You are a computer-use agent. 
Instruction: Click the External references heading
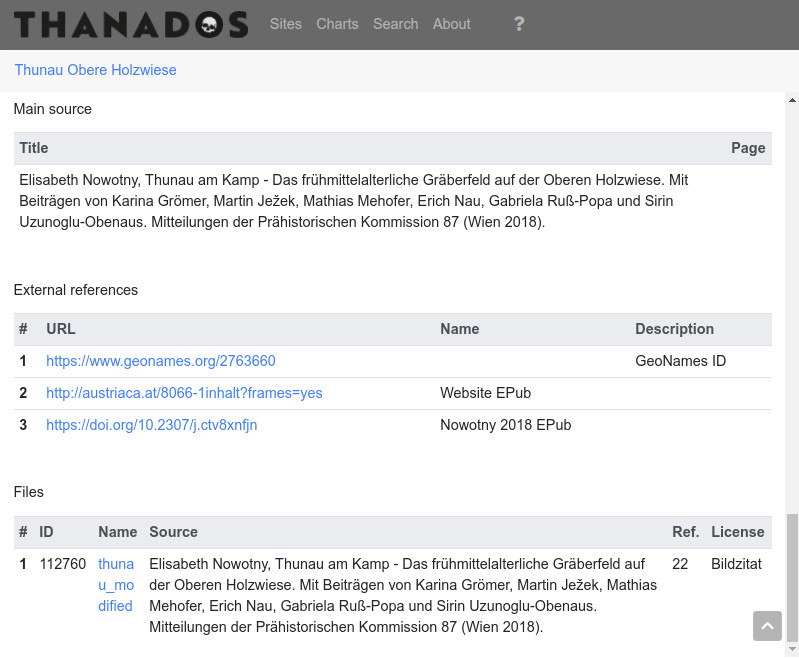pos(75,290)
